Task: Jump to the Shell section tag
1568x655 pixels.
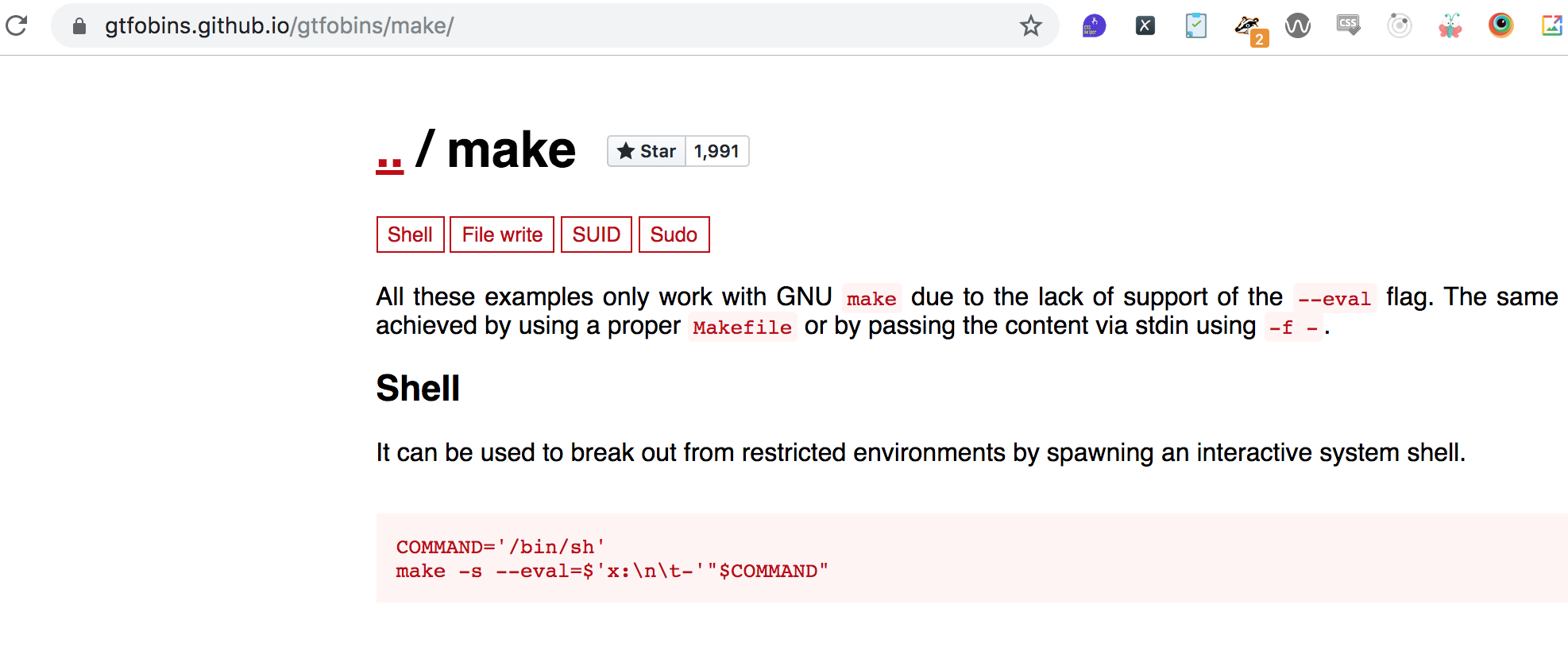Action: tap(410, 234)
